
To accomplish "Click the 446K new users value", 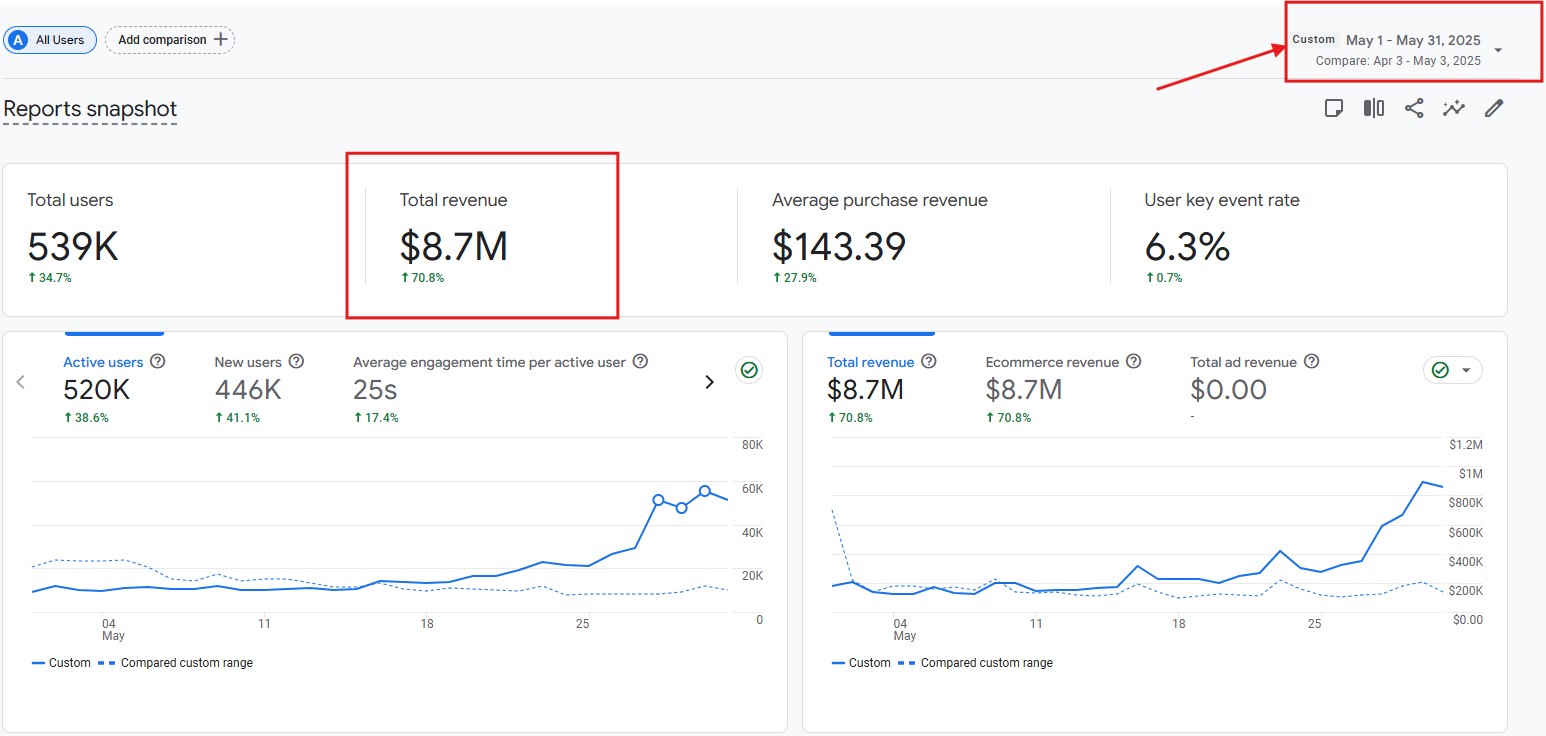I will 248,390.
